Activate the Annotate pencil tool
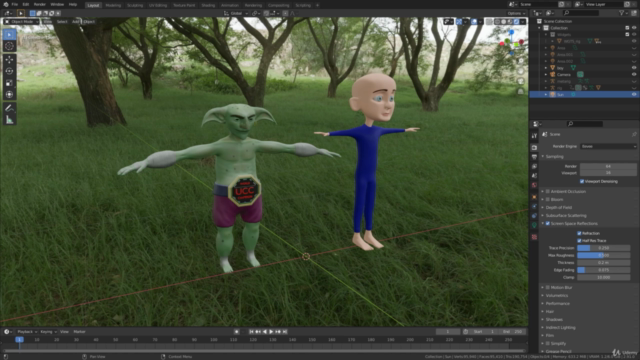The width and height of the screenshot is (640, 360). [x=9, y=108]
